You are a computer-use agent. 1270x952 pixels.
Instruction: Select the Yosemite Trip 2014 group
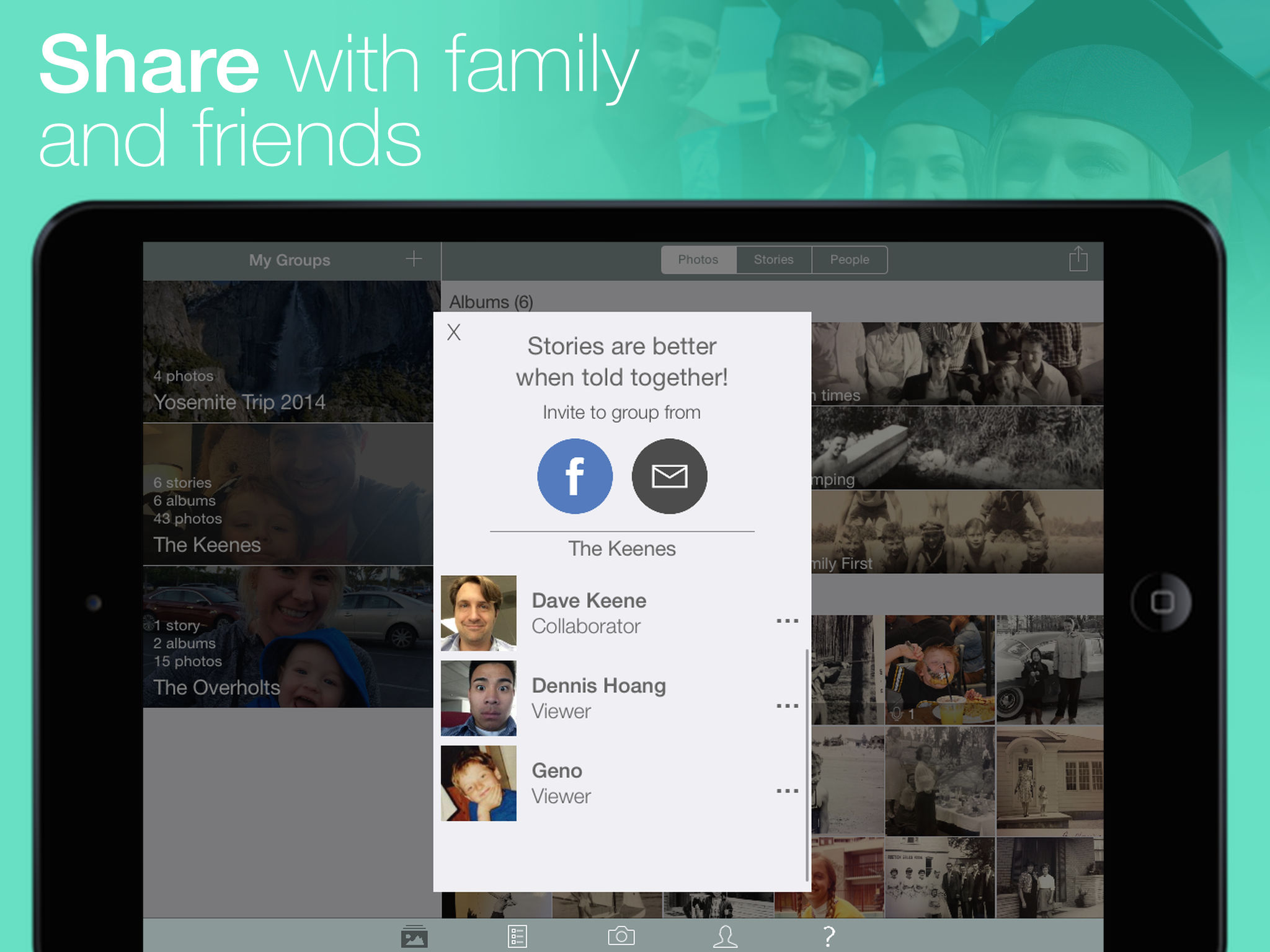(x=288, y=351)
